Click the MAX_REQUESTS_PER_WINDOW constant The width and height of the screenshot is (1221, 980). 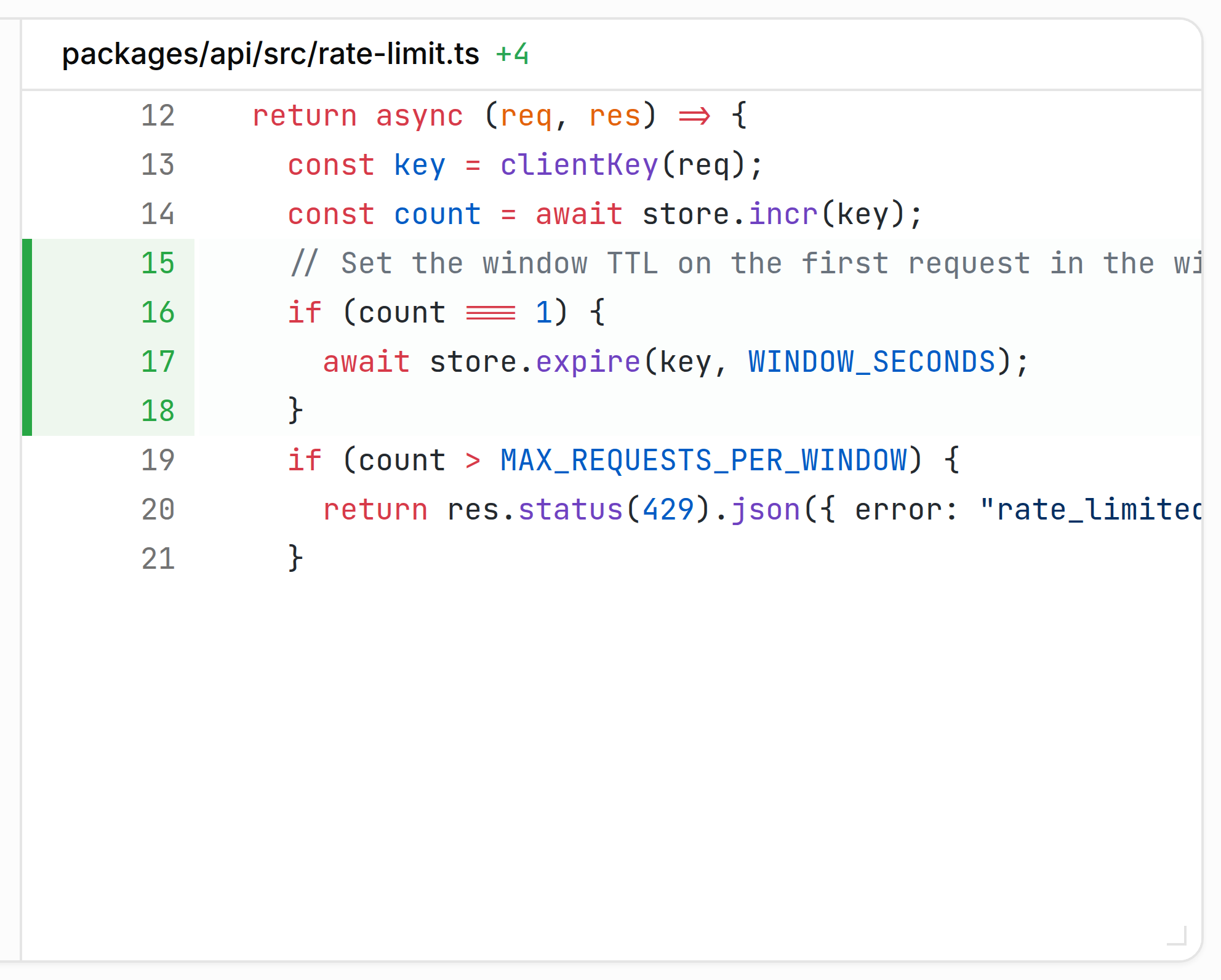tap(703, 460)
